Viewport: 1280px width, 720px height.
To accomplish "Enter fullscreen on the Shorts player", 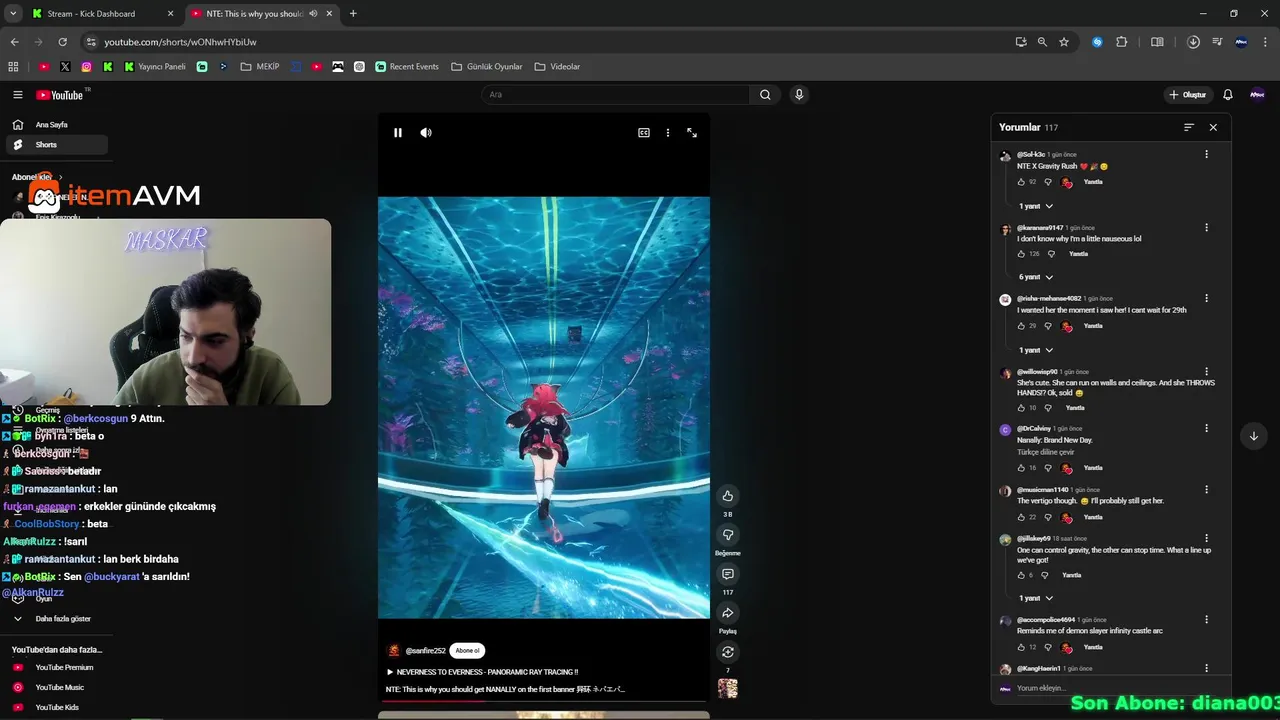I will (692, 133).
